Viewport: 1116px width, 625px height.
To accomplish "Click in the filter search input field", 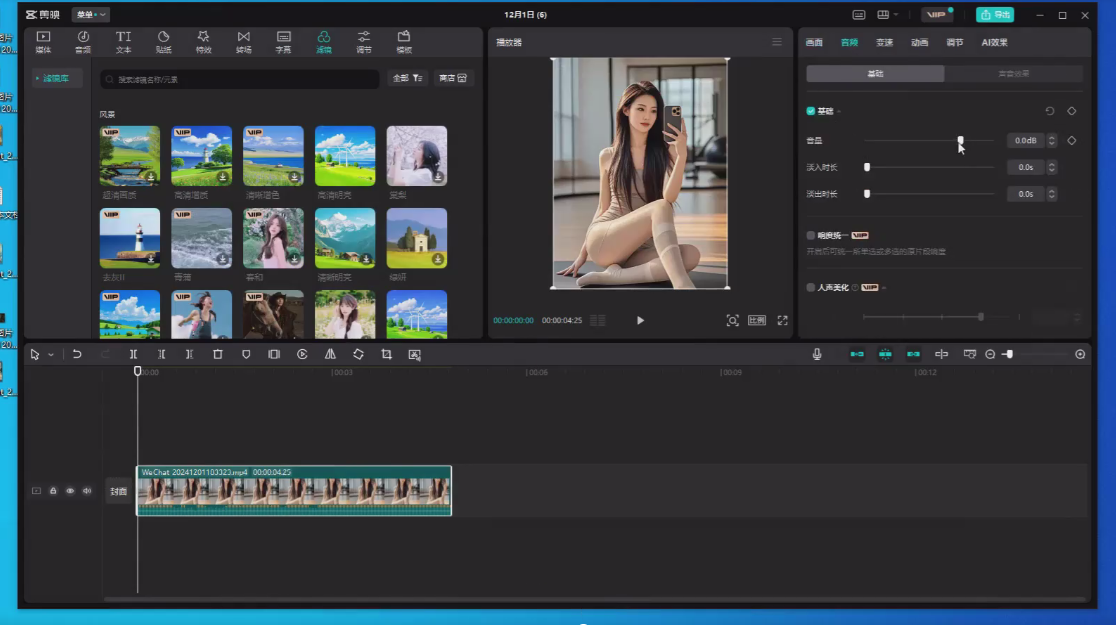I will (x=240, y=79).
